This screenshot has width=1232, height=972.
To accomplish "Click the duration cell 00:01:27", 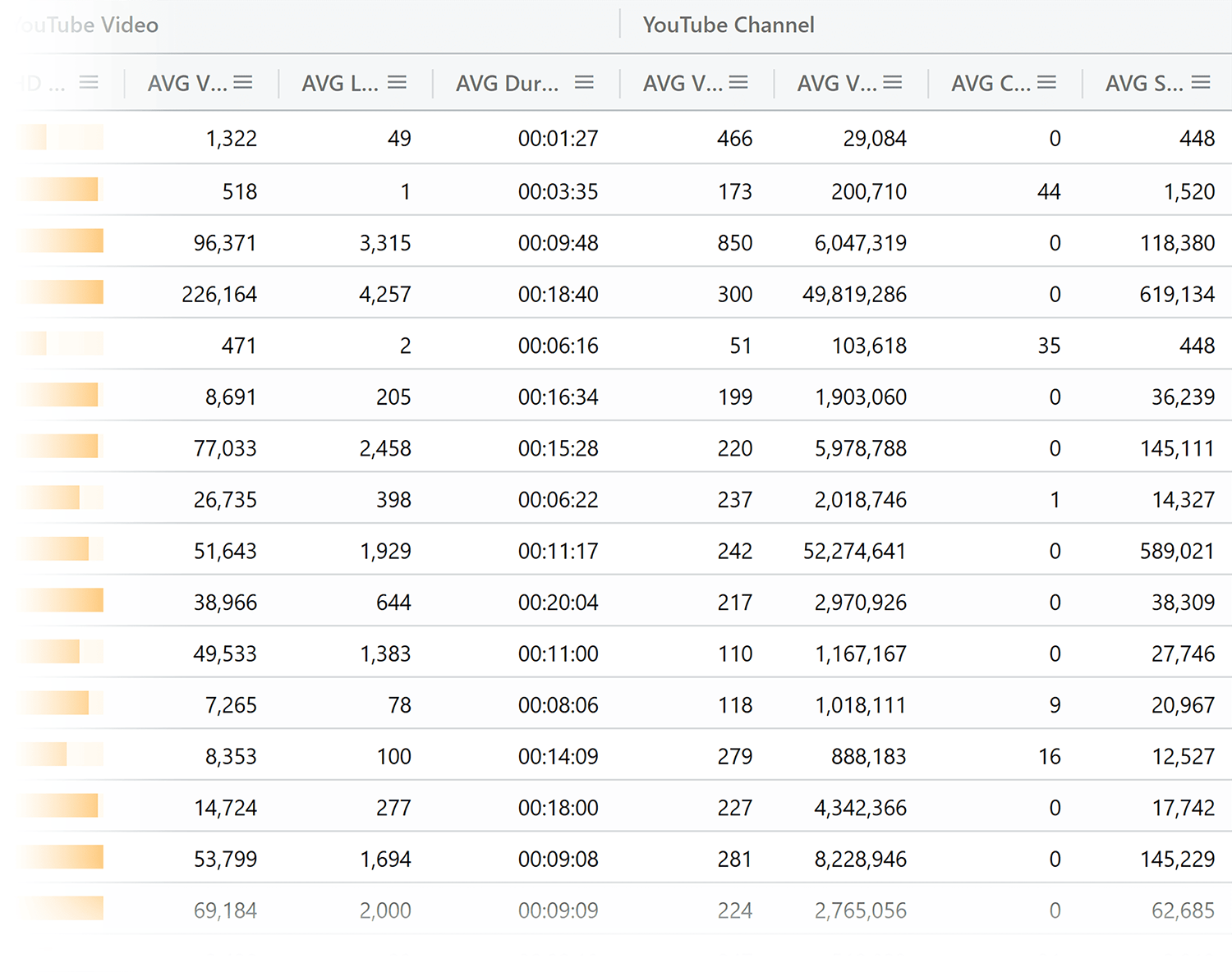I will point(558,138).
